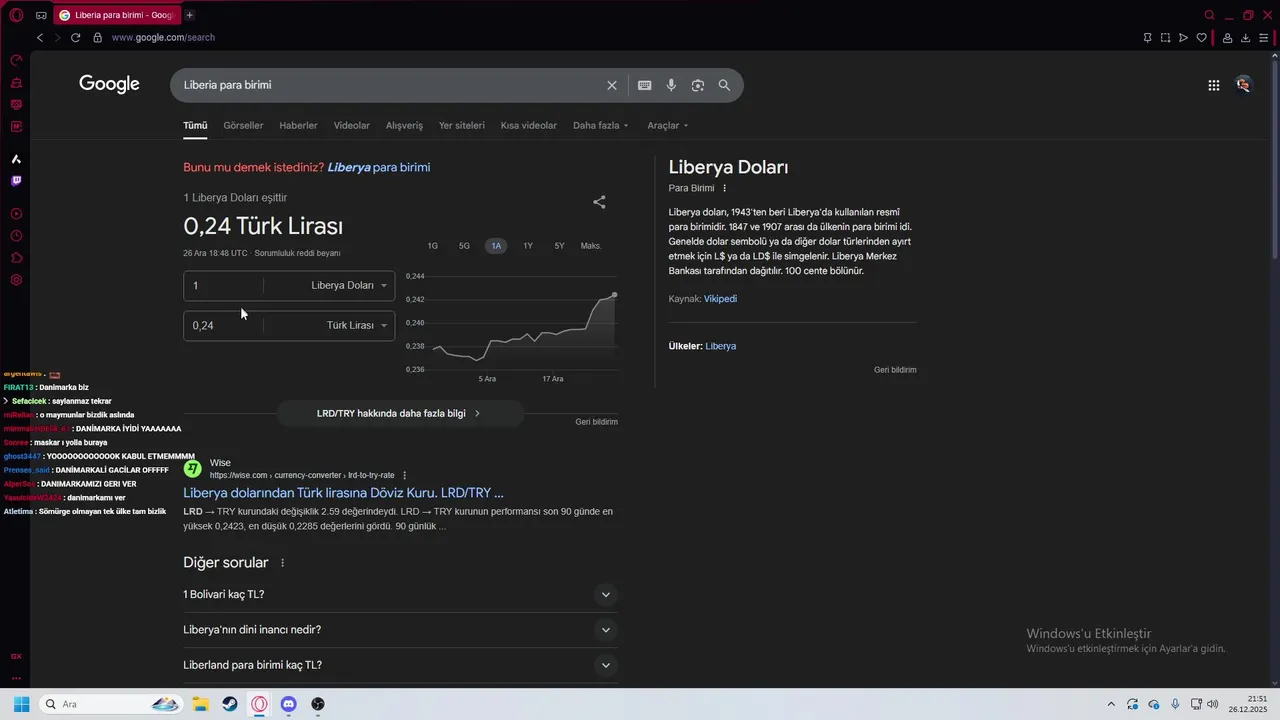Open LRD/TRY hakkında daha fazla bilgi

[x=399, y=413]
